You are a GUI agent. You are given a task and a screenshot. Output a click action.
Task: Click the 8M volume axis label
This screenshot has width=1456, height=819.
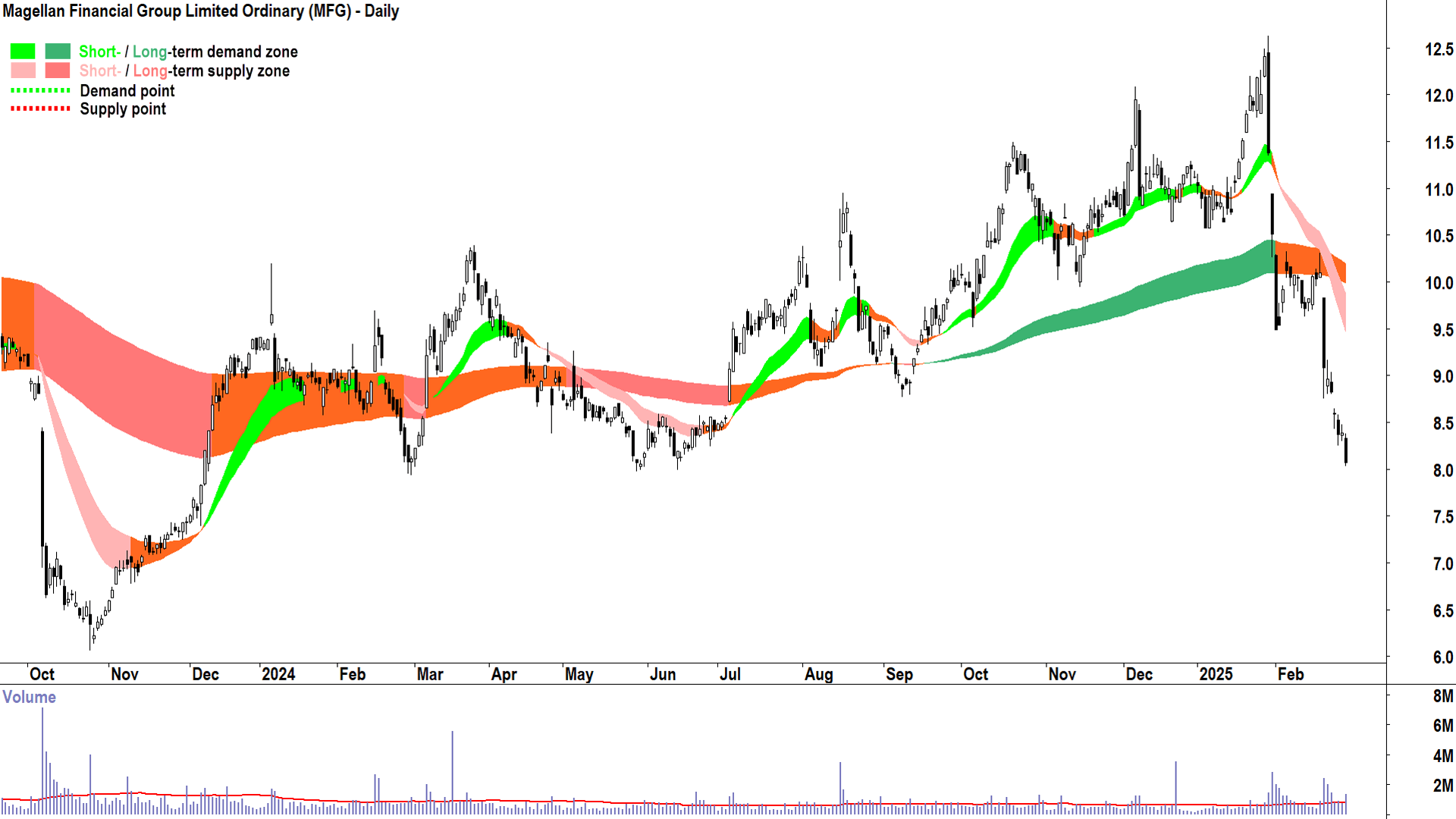(1442, 696)
